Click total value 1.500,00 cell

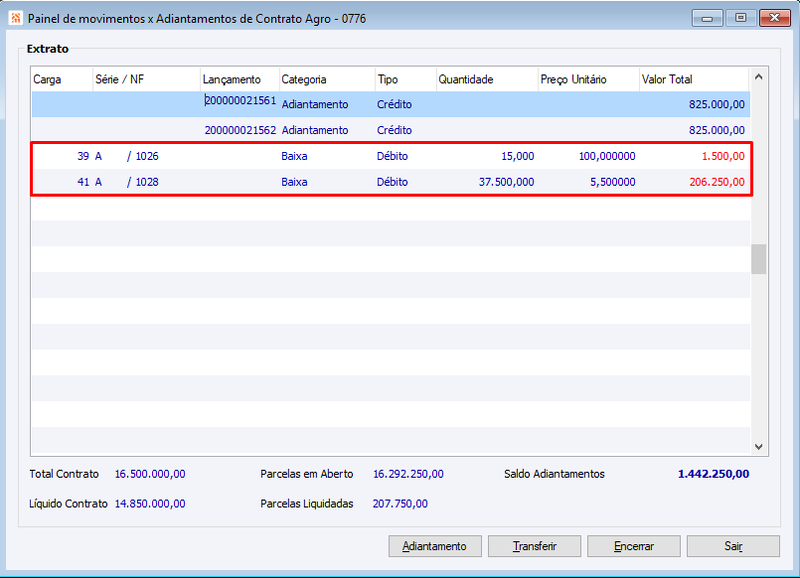pos(723,156)
